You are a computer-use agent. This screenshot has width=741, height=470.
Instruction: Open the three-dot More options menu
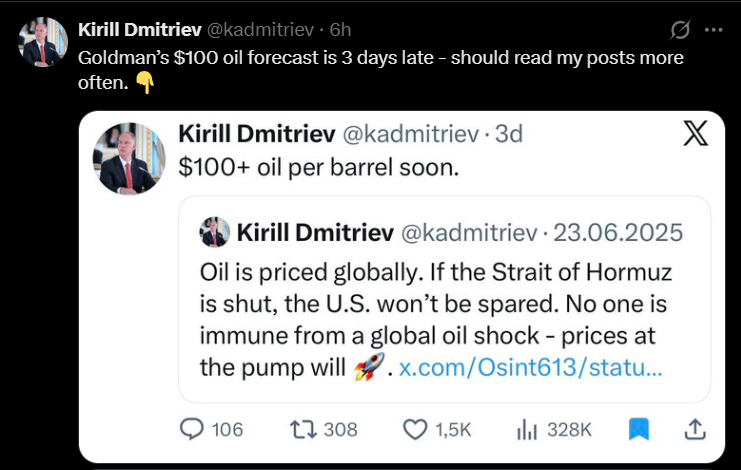coord(713,29)
